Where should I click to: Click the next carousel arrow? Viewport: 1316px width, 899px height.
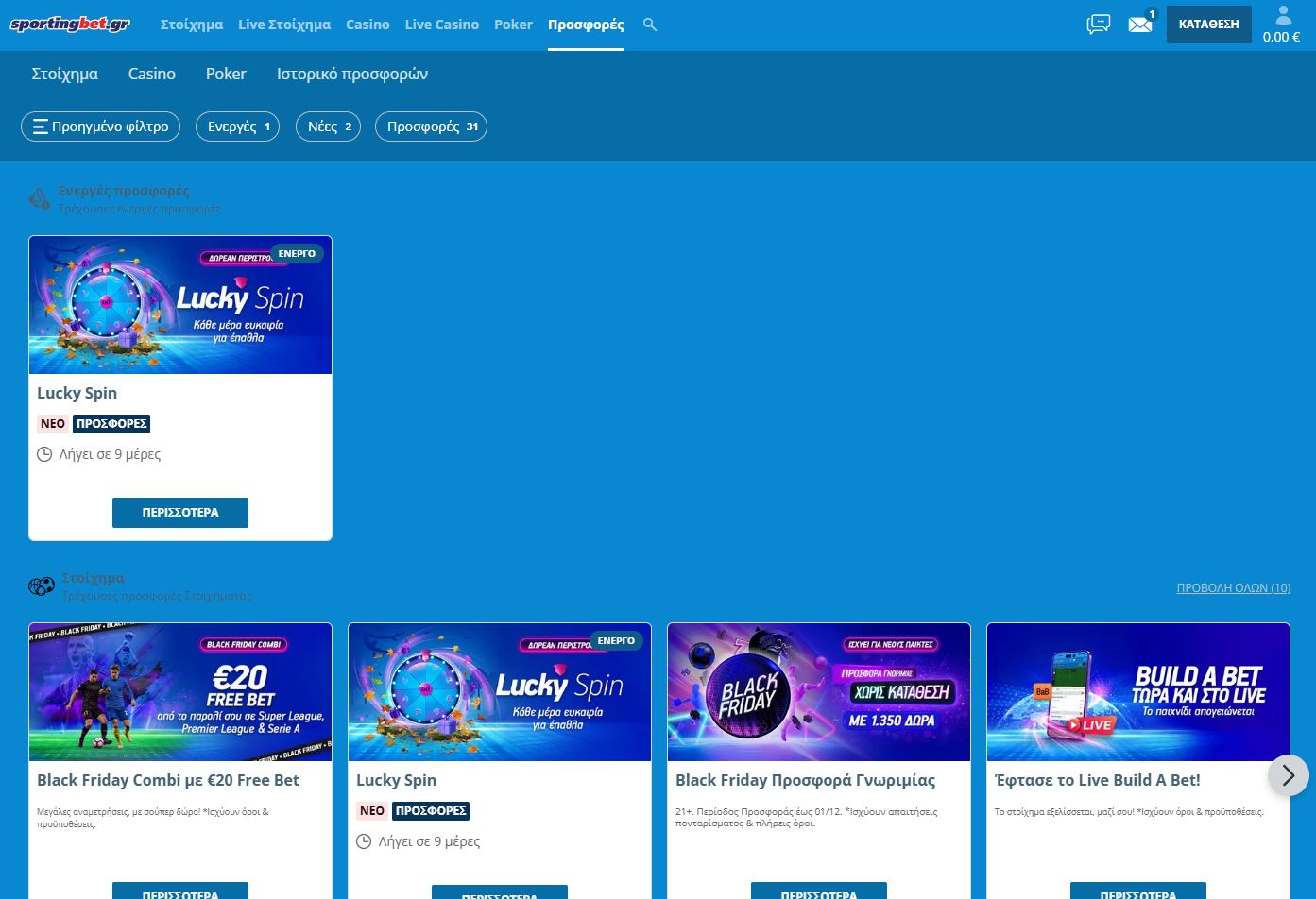[1288, 775]
